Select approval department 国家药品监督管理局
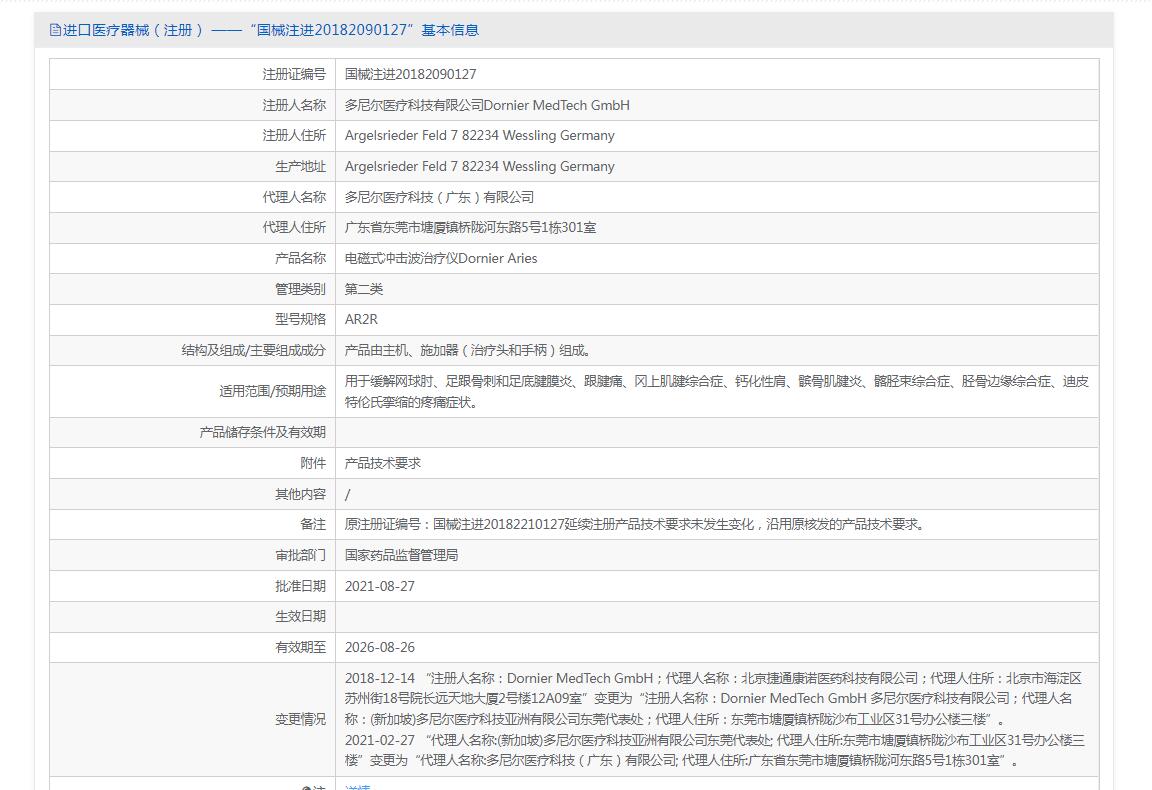 point(402,555)
